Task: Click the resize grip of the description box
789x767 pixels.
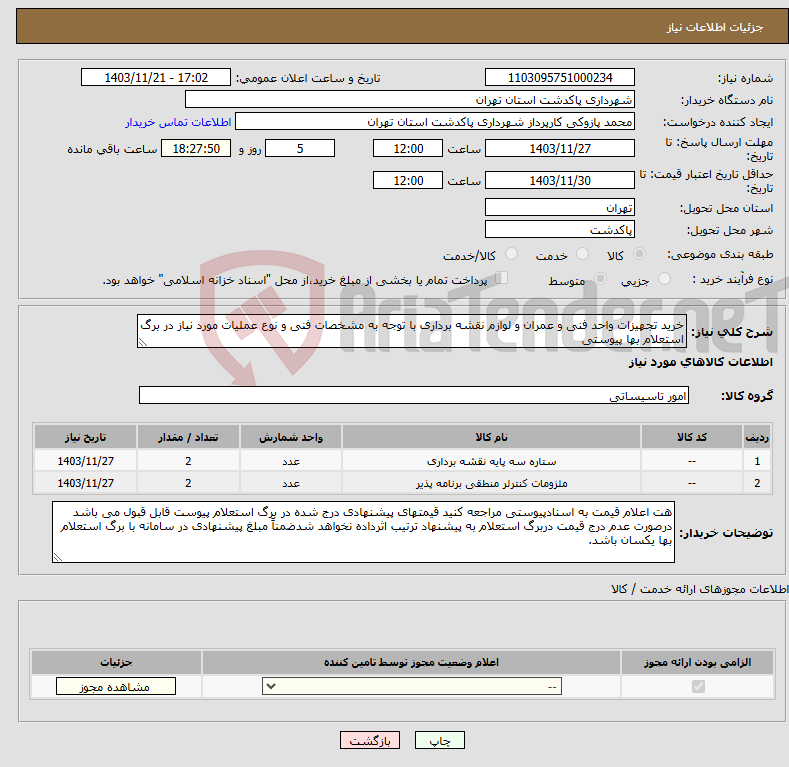Action: point(142,342)
